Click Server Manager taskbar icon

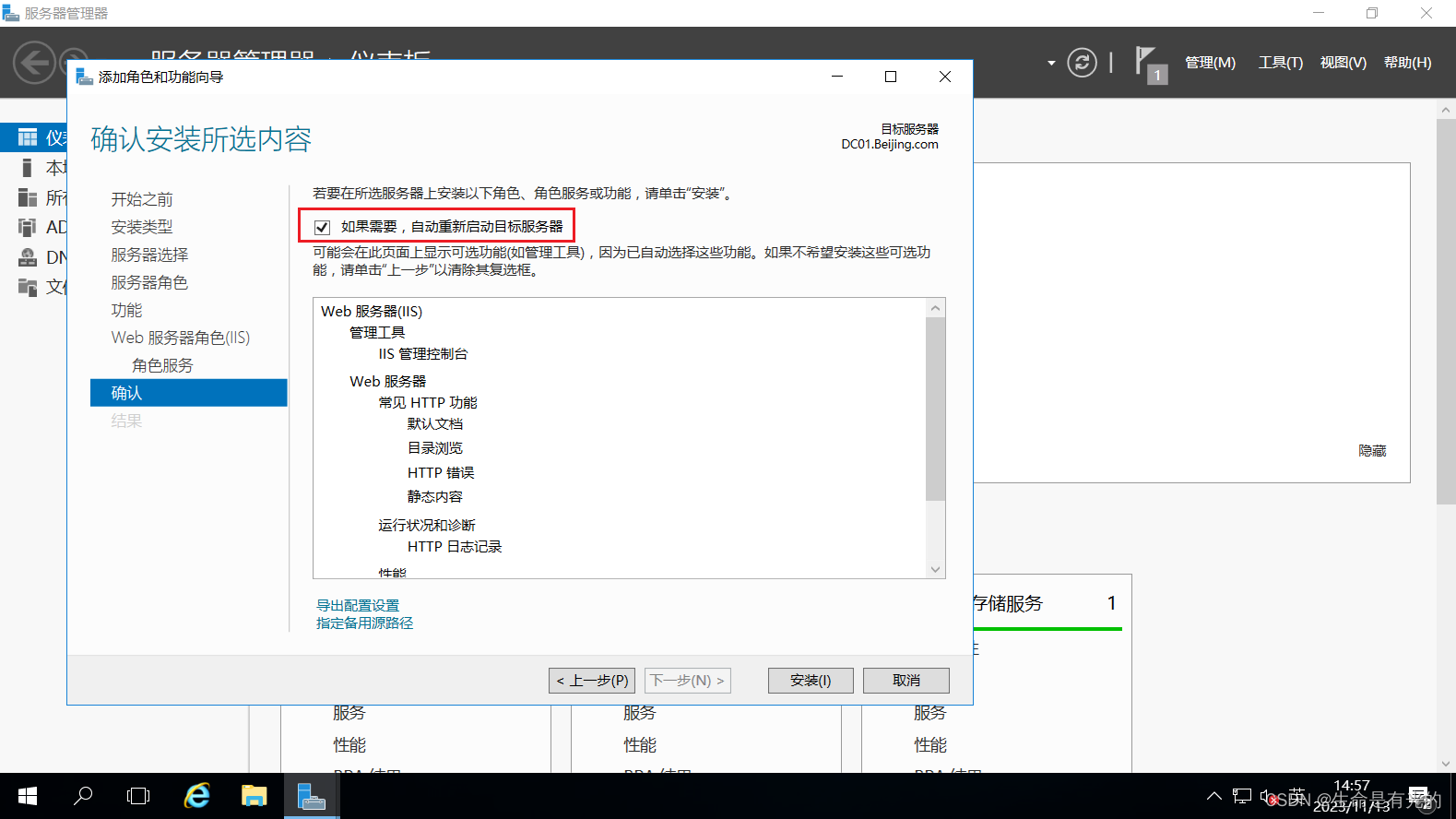(312, 796)
